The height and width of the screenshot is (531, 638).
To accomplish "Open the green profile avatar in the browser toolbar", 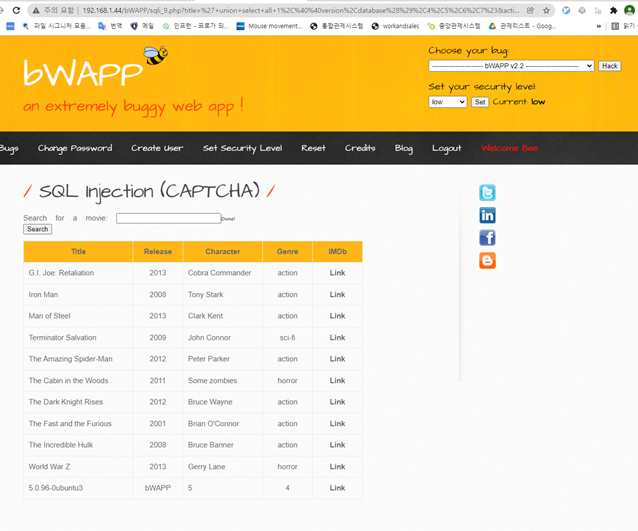I will [x=629, y=10].
